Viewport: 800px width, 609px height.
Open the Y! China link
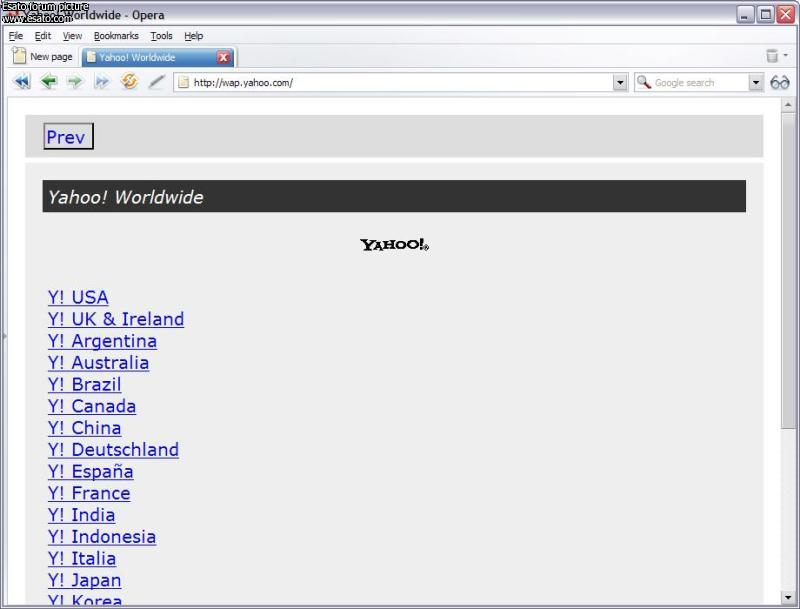click(x=85, y=428)
